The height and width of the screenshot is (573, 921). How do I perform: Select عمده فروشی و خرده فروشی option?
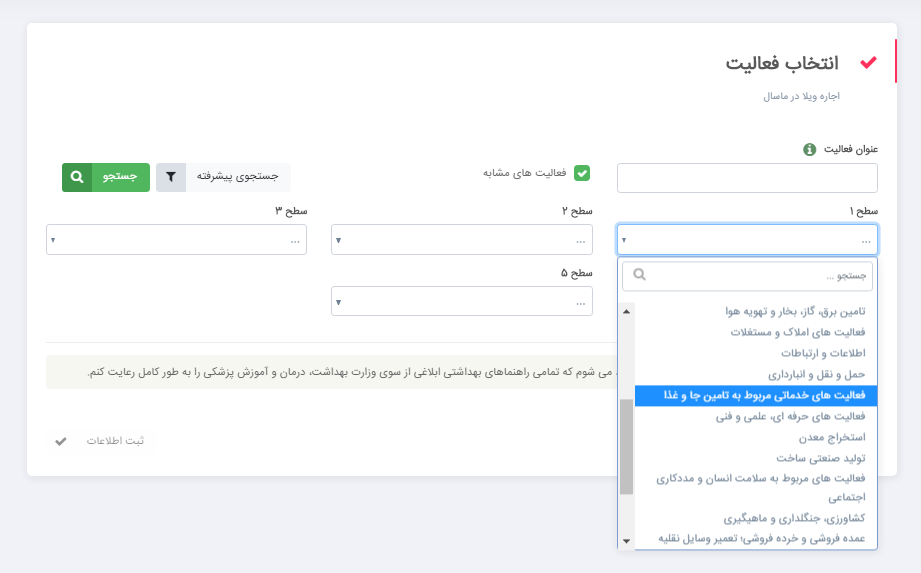[x=756, y=538]
